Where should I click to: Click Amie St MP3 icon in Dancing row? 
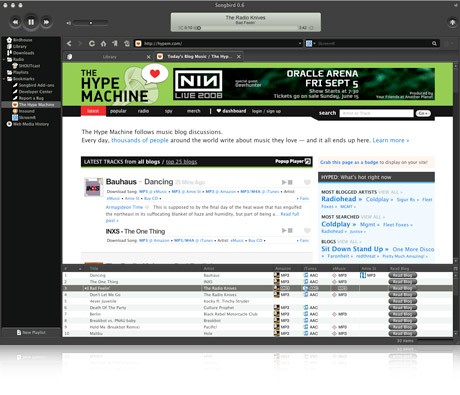pos(363,275)
